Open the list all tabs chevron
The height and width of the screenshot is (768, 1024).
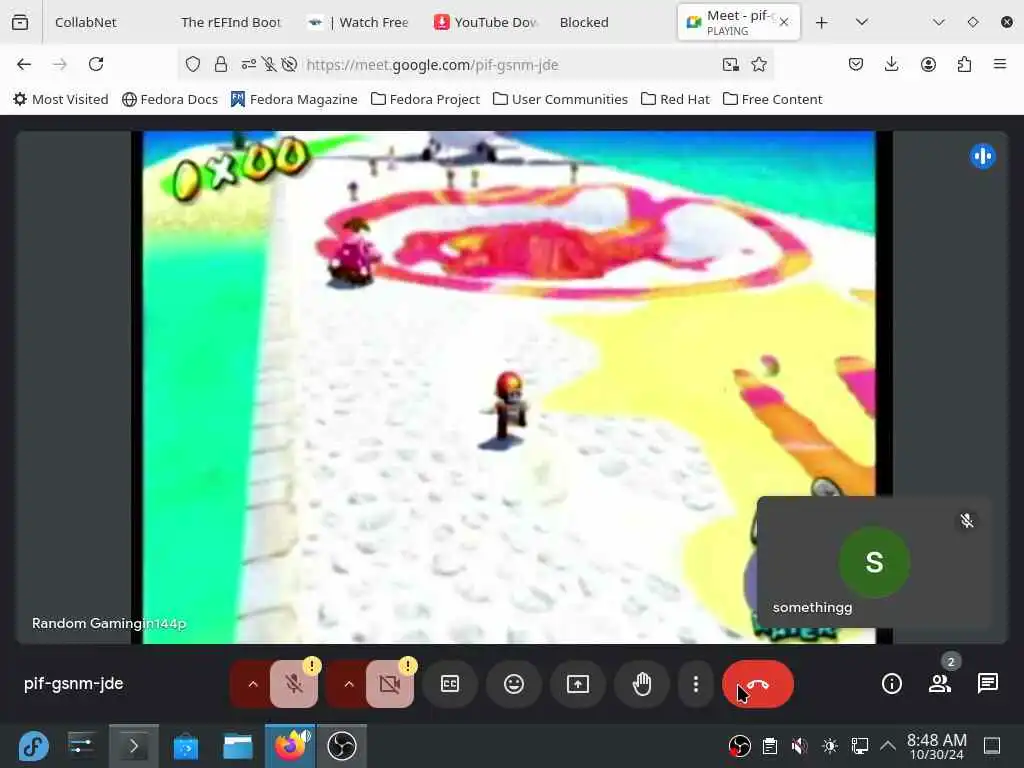pos(861,22)
